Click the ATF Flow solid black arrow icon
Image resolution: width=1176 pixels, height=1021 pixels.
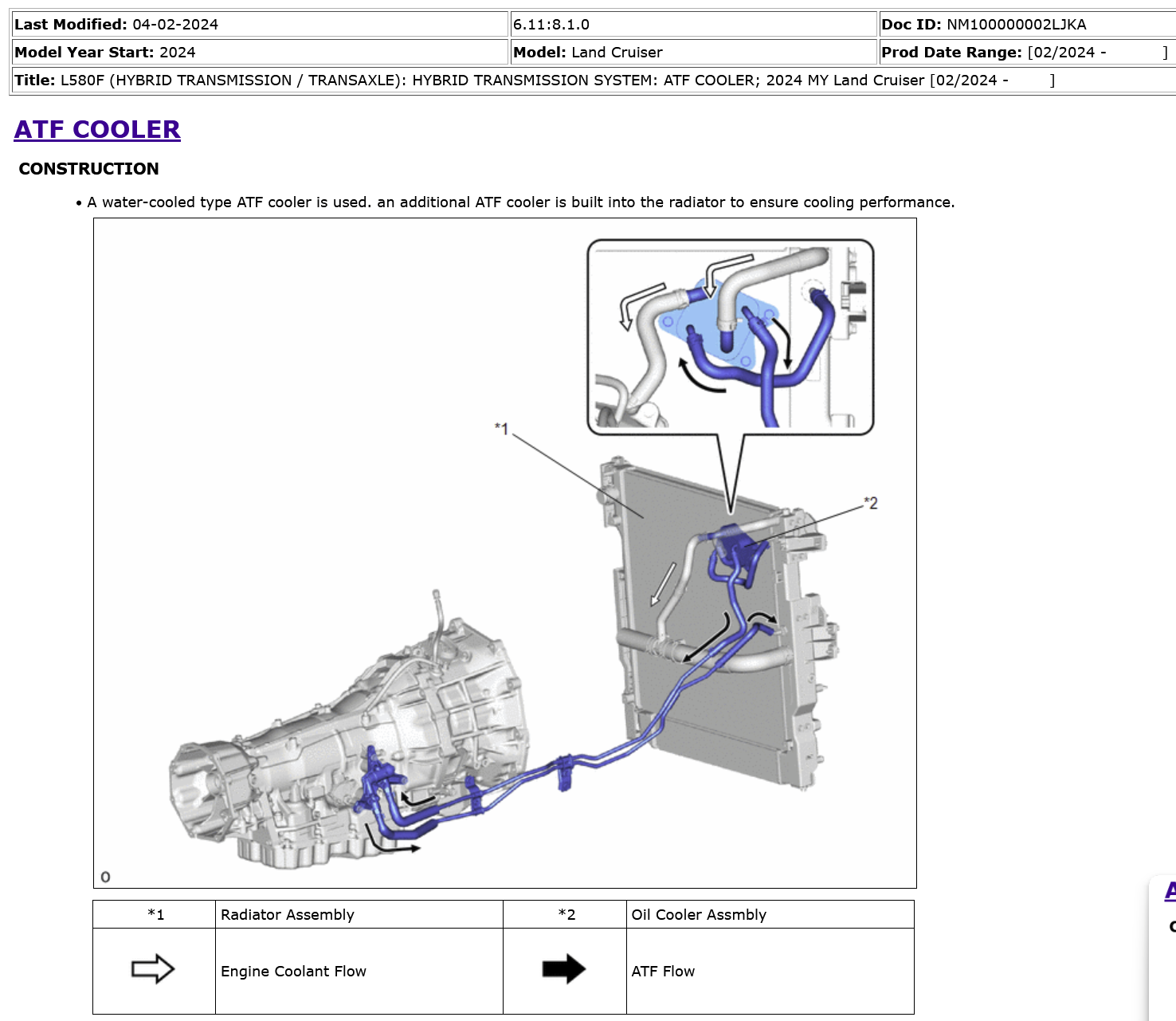click(x=564, y=969)
